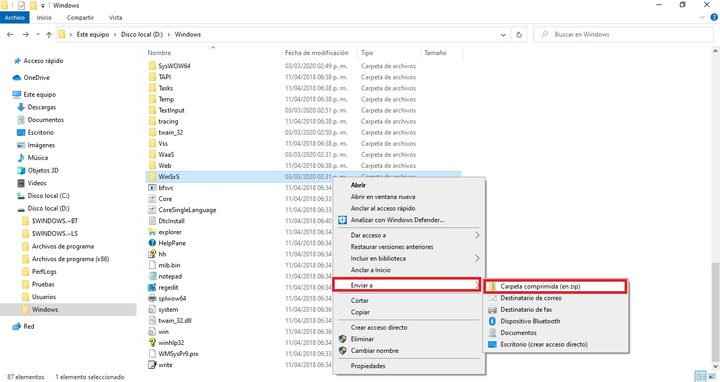Click the zip folder icon
720x382 pixels.
click(492, 286)
